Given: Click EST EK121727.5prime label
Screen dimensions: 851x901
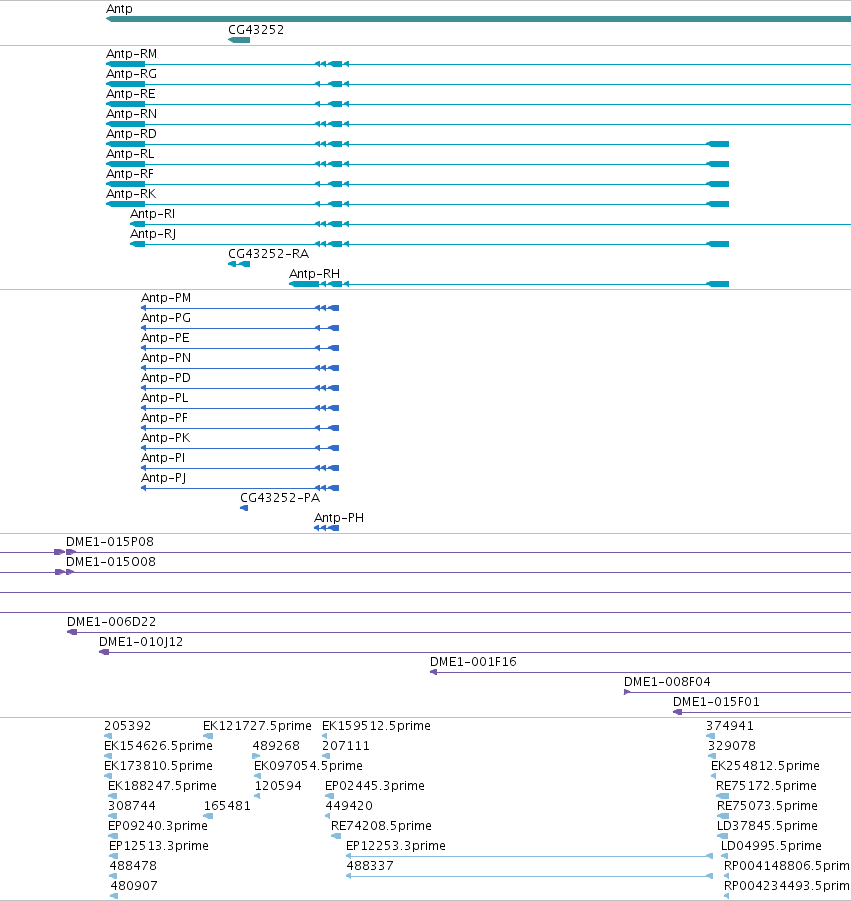Looking at the screenshot, I should click(x=257, y=726).
